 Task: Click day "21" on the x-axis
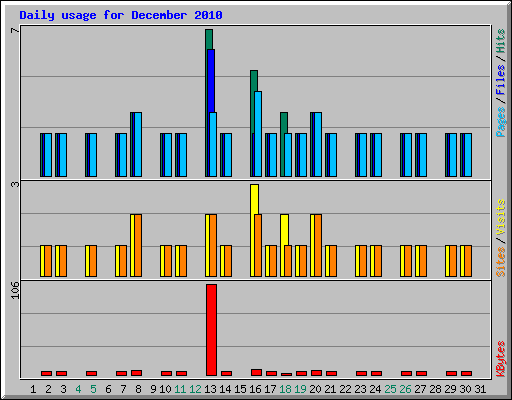[330, 389]
